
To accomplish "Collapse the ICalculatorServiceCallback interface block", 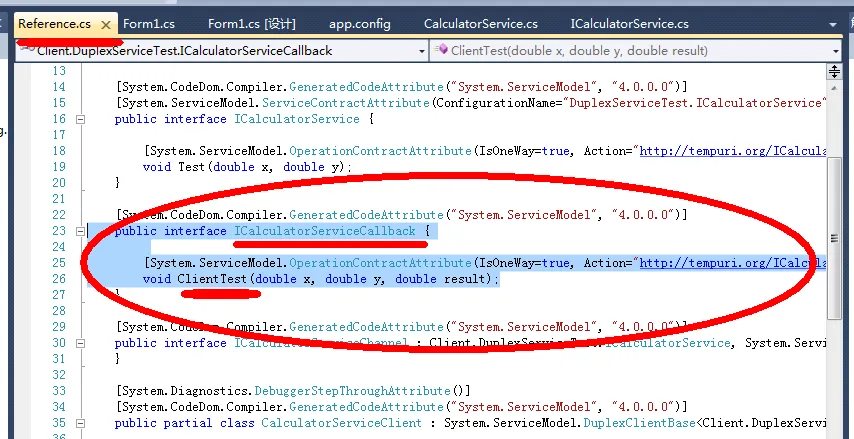I will 82,231.
